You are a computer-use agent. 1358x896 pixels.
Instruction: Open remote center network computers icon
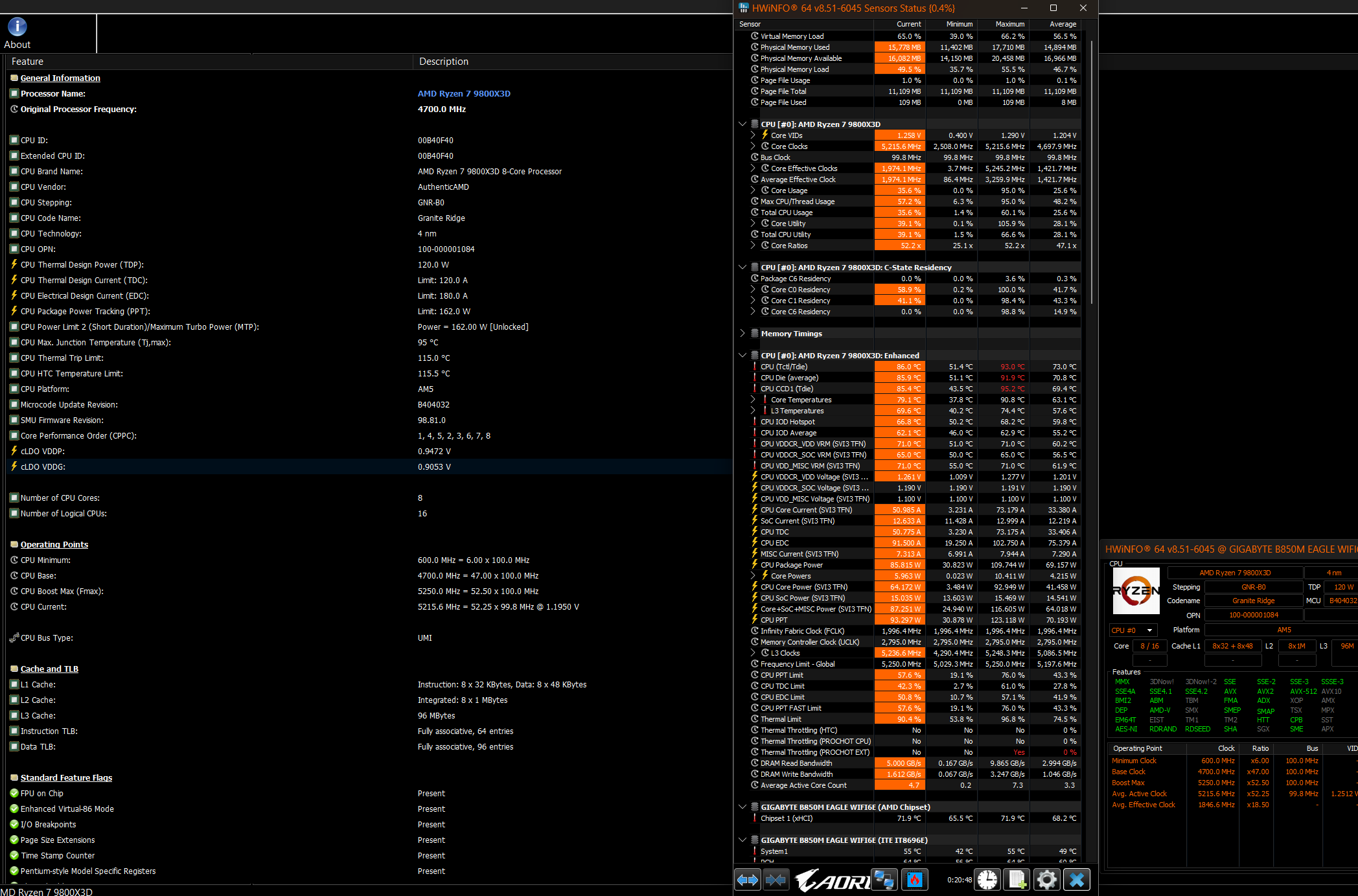(x=884, y=880)
